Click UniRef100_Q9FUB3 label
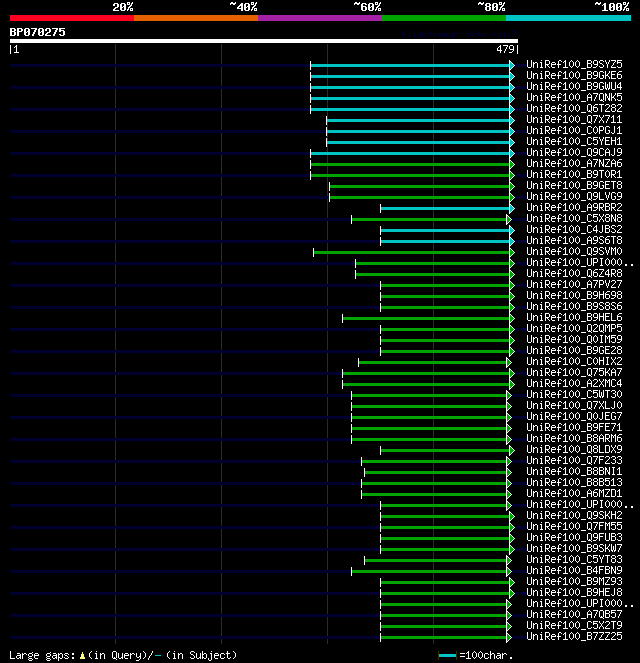This screenshot has width=640, height=663. pos(574,537)
